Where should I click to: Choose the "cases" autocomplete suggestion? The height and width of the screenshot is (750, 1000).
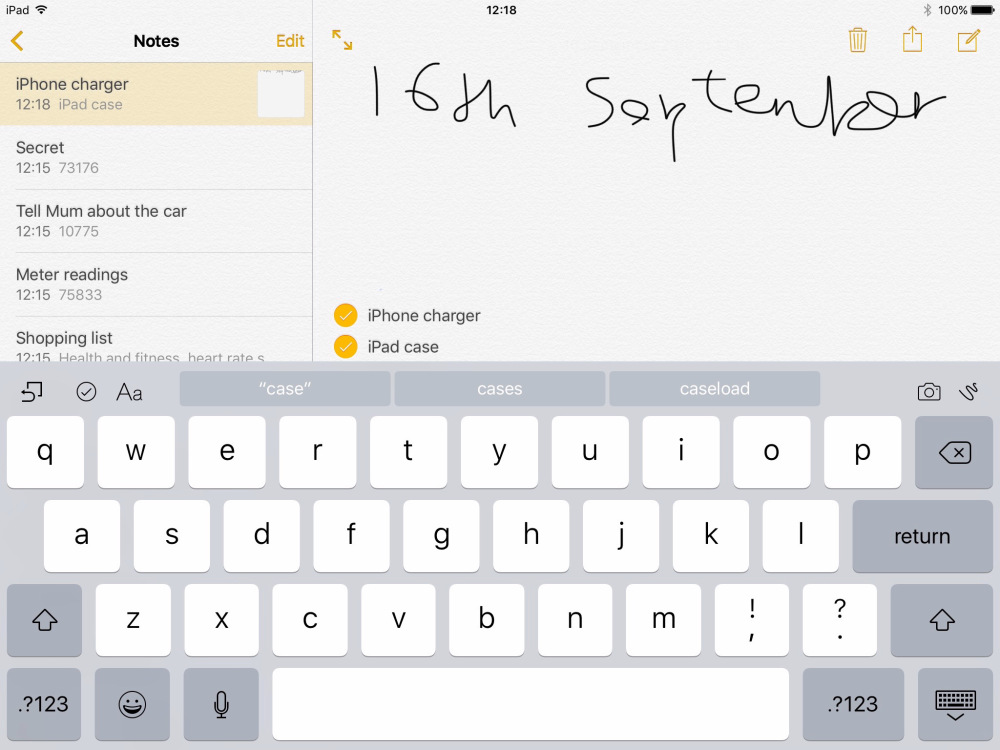point(499,389)
